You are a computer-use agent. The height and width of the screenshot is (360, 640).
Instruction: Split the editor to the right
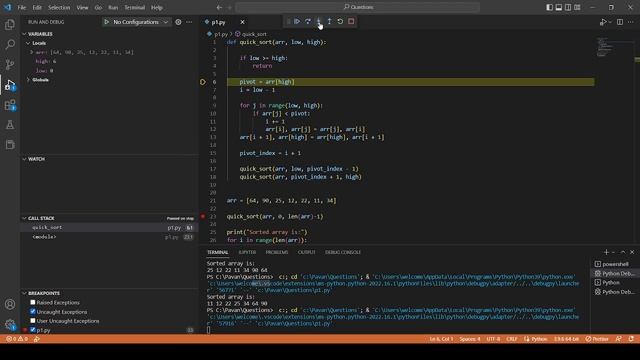point(620,22)
